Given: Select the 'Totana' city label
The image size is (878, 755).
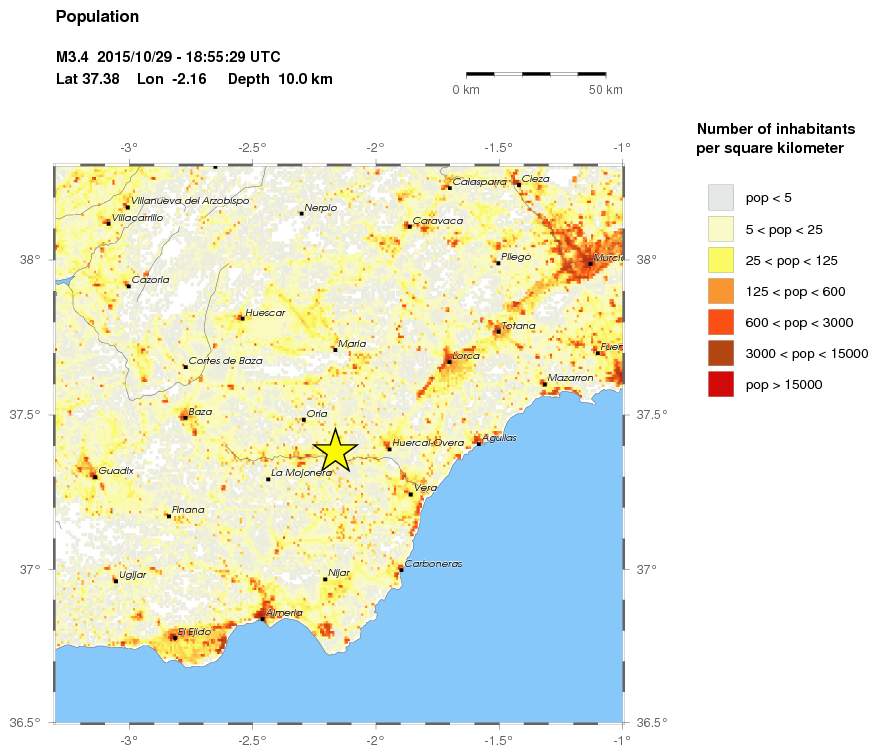Looking at the screenshot, I should click(519, 325).
